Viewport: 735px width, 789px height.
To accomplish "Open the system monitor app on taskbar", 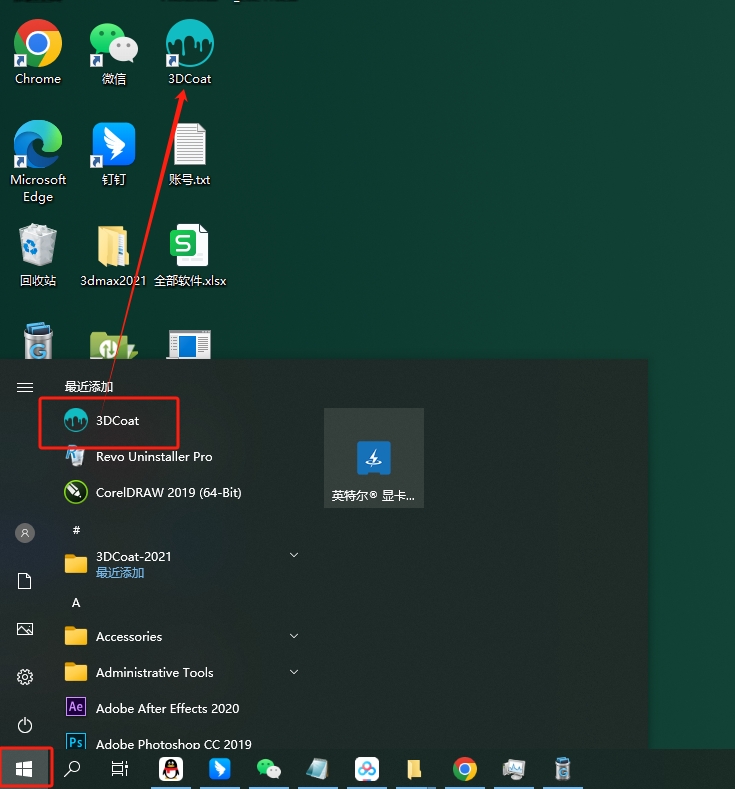I will 514,769.
